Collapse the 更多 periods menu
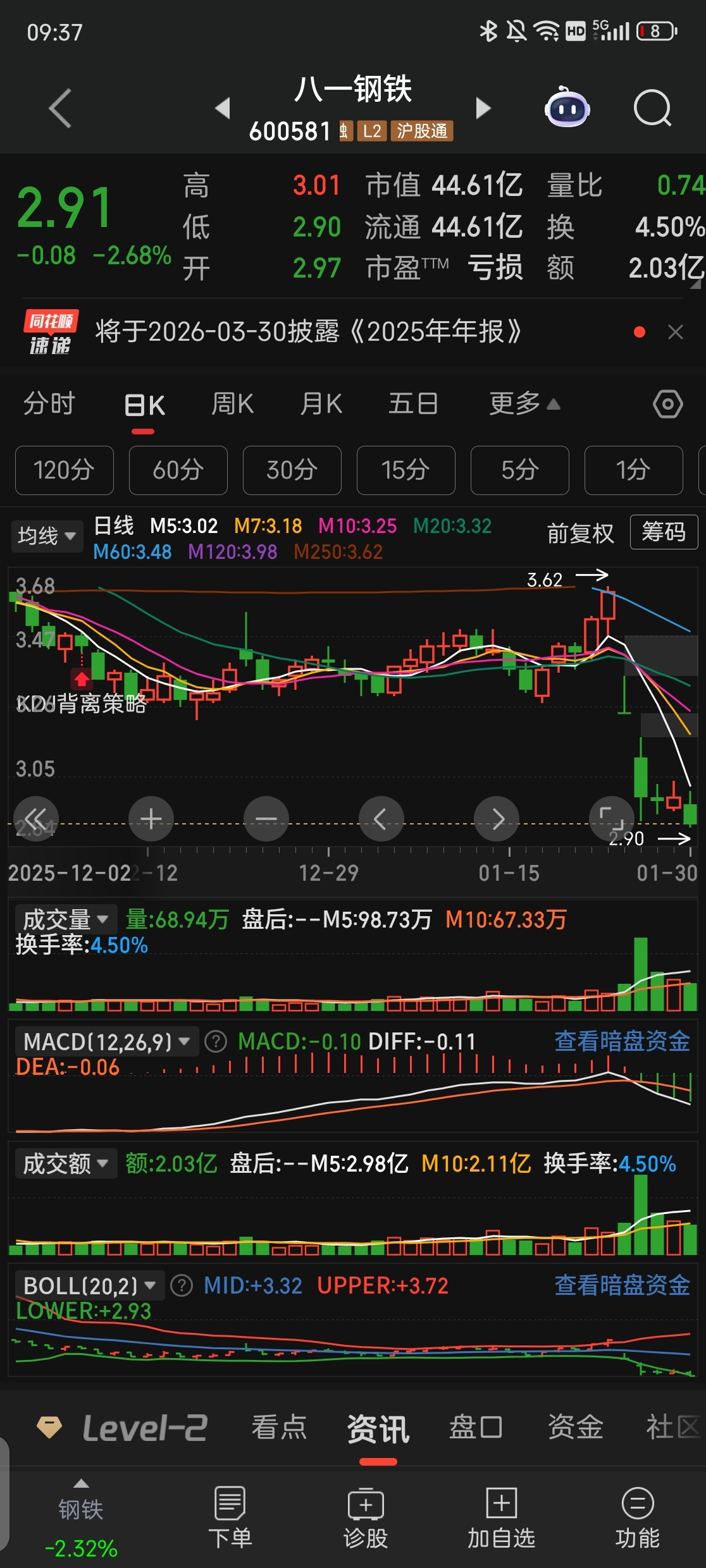Image resolution: width=706 pixels, height=1568 pixels. tap(524, 403)
